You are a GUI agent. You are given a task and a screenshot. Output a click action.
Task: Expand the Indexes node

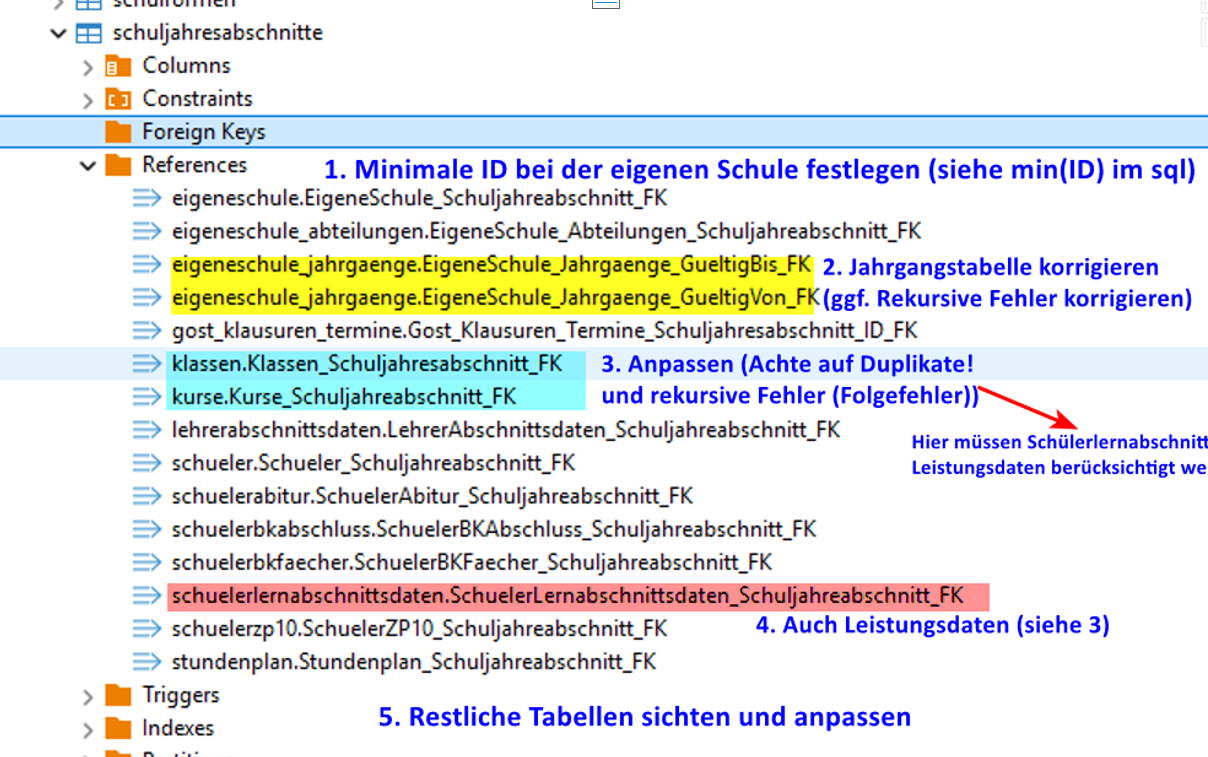88,729
